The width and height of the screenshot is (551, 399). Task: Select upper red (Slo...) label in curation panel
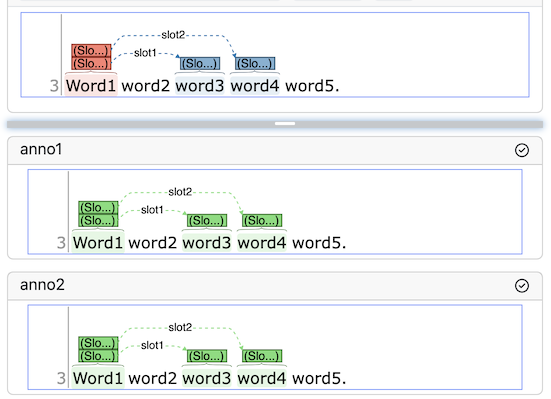91,51
